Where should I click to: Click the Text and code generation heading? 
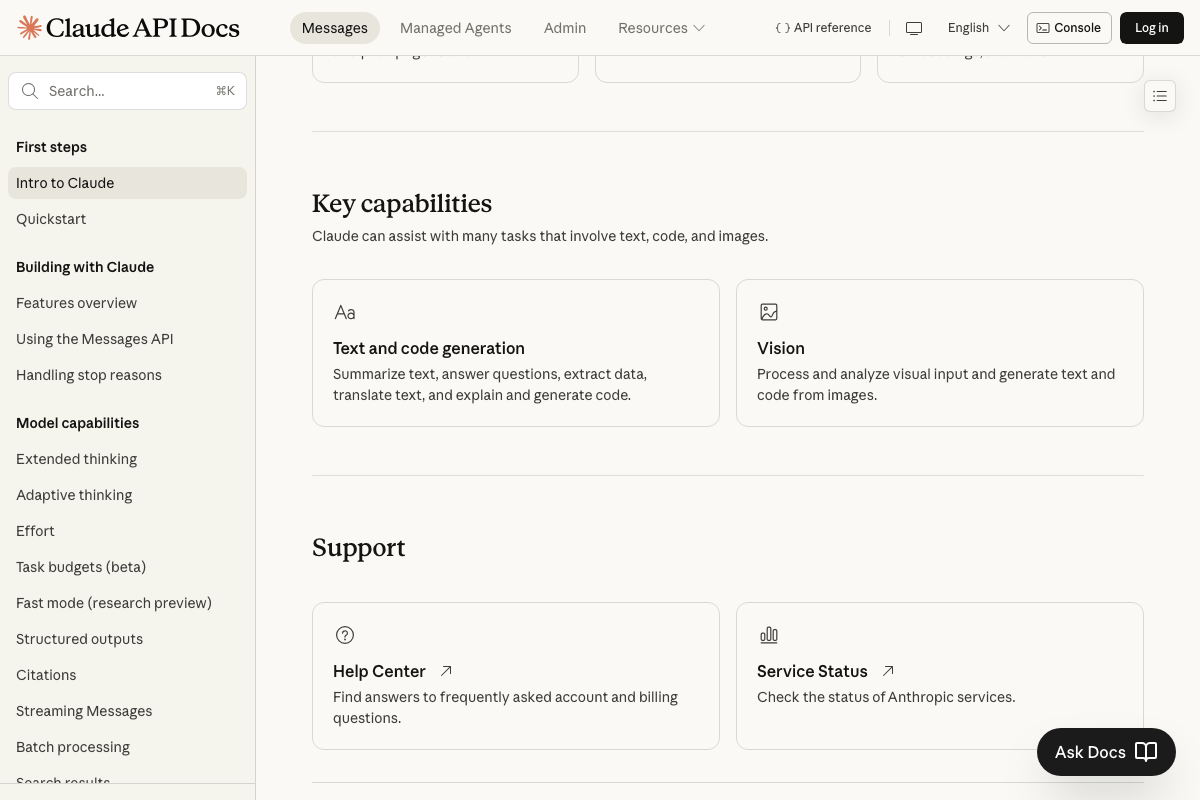429,348
